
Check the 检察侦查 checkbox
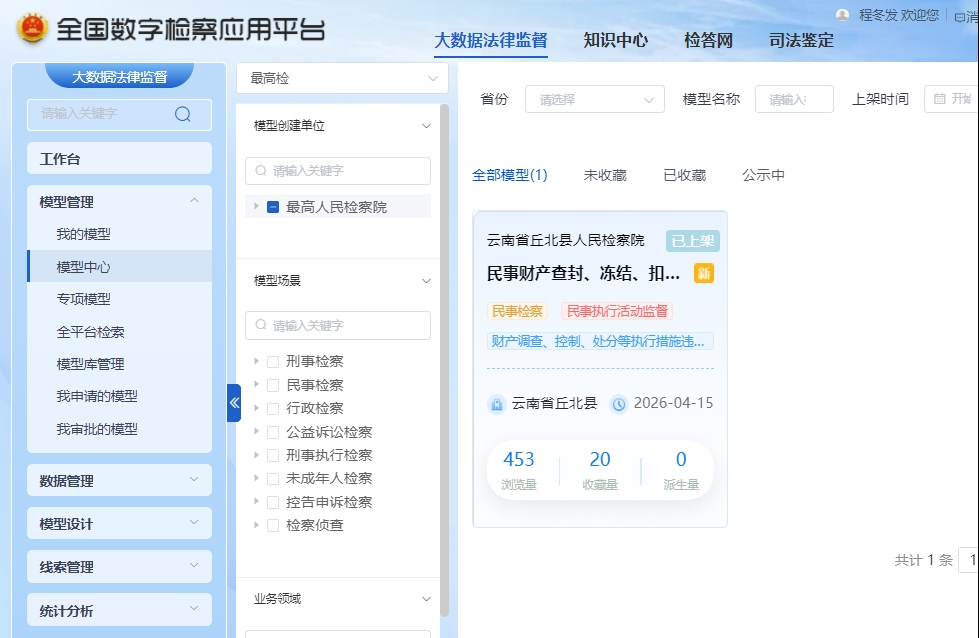[x=273, y=525]
